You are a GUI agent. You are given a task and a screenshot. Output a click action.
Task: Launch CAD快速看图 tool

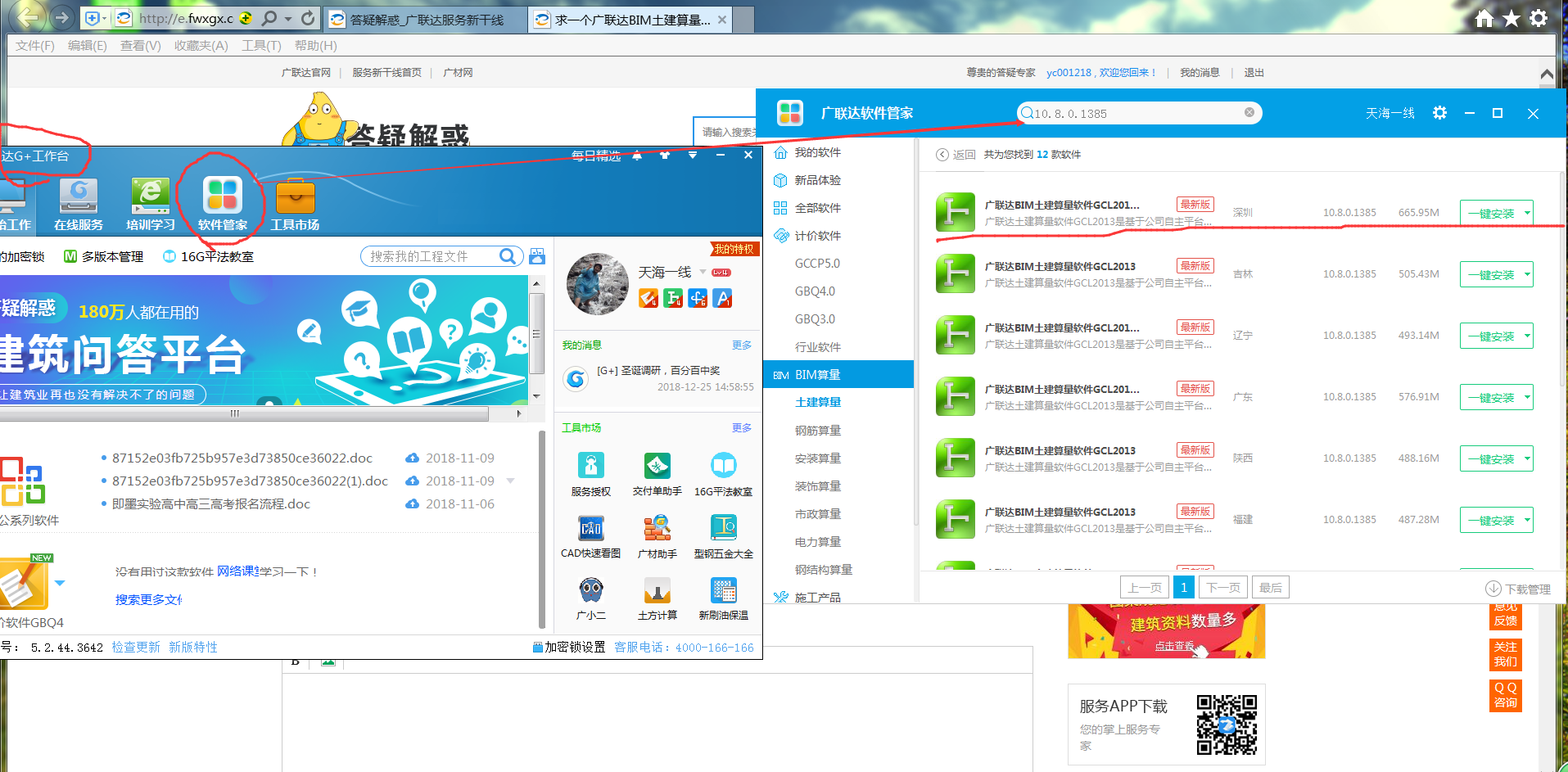point(591,536)
